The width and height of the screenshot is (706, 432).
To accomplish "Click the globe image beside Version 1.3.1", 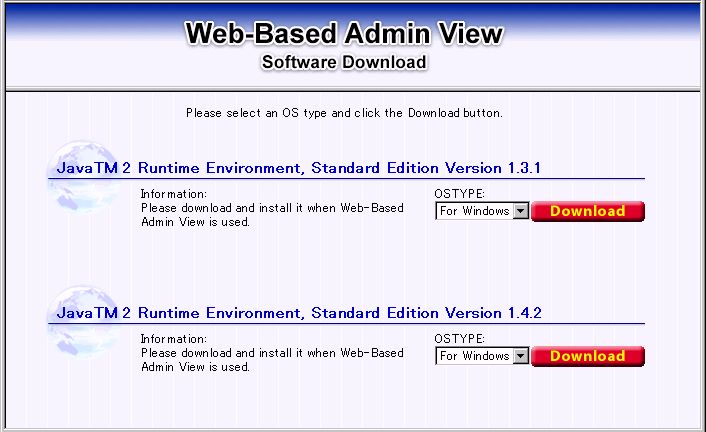I will (x=84, y=177).
